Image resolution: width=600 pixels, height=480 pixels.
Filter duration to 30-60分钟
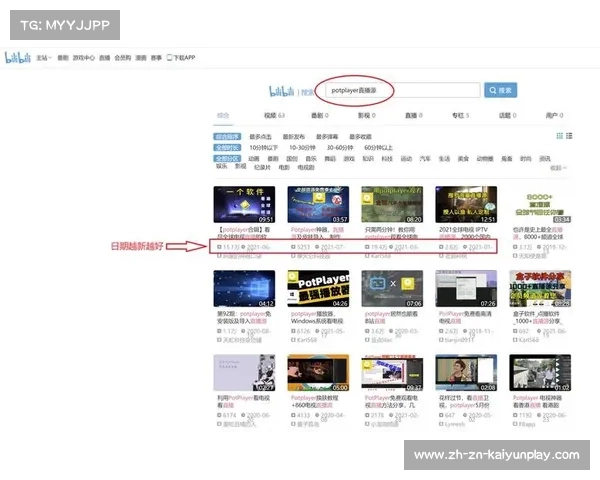[340, 148]
